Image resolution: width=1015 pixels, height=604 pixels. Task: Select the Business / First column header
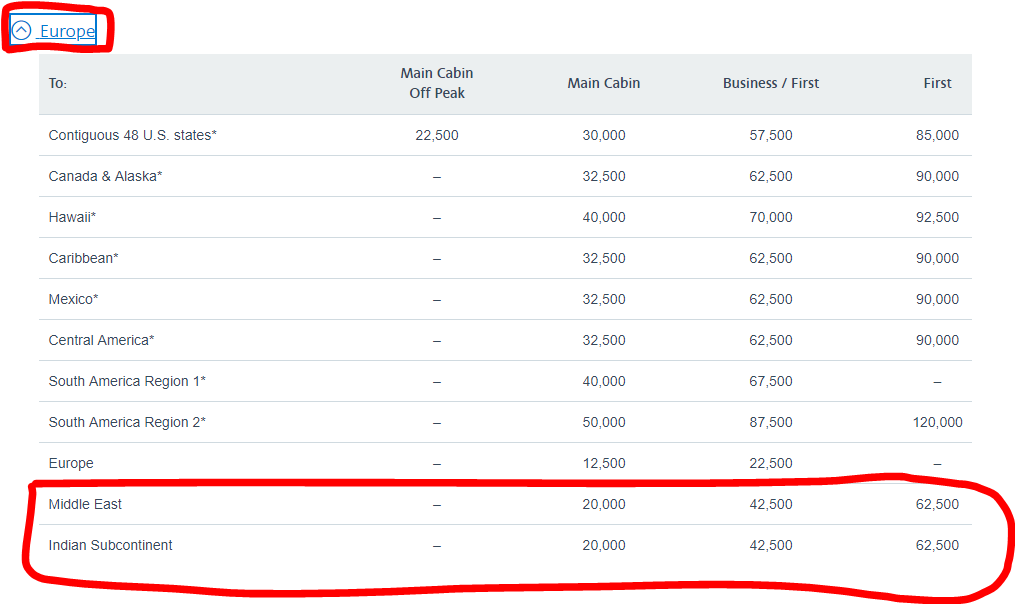(x=770, y=83)
